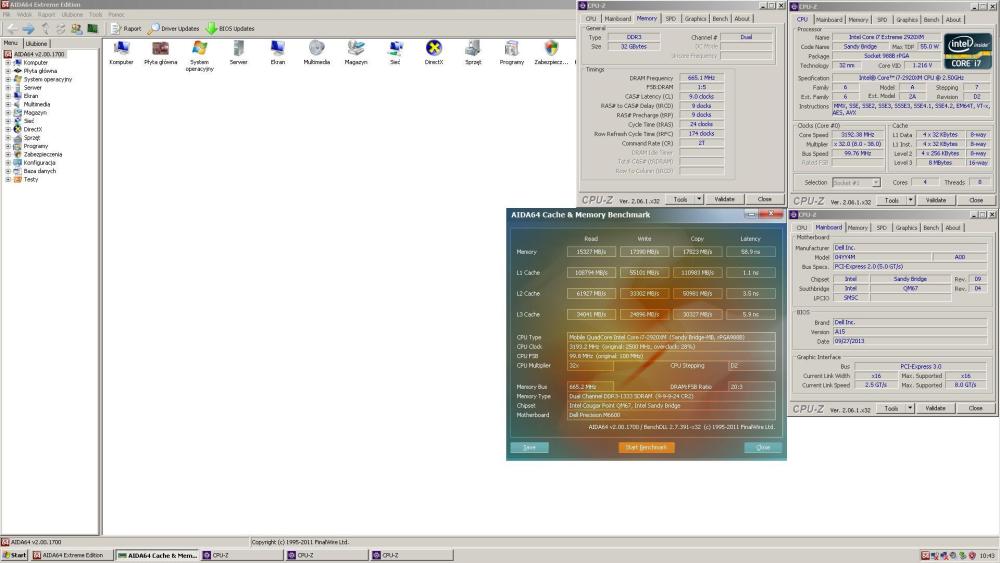
Task: Expand the Ekran node in sidebar tree
Action: tap(8, 96)
